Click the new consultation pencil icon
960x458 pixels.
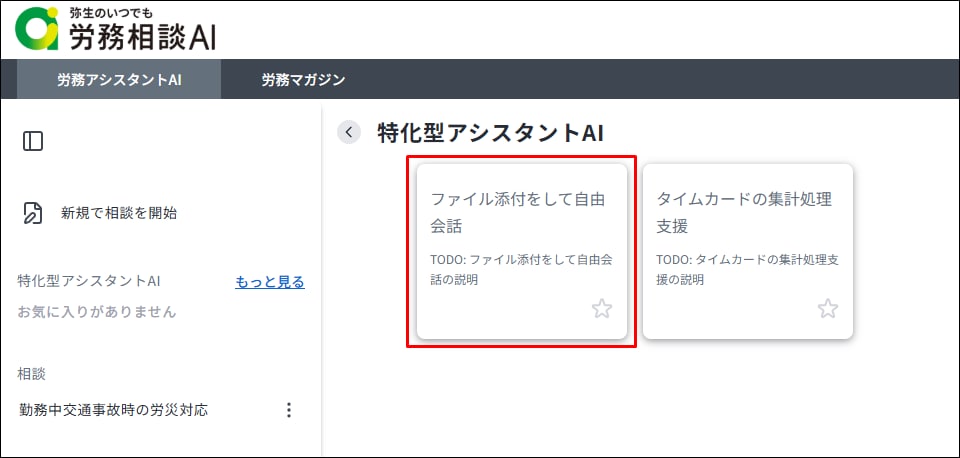pyautogui.click(x=33, y=213)
